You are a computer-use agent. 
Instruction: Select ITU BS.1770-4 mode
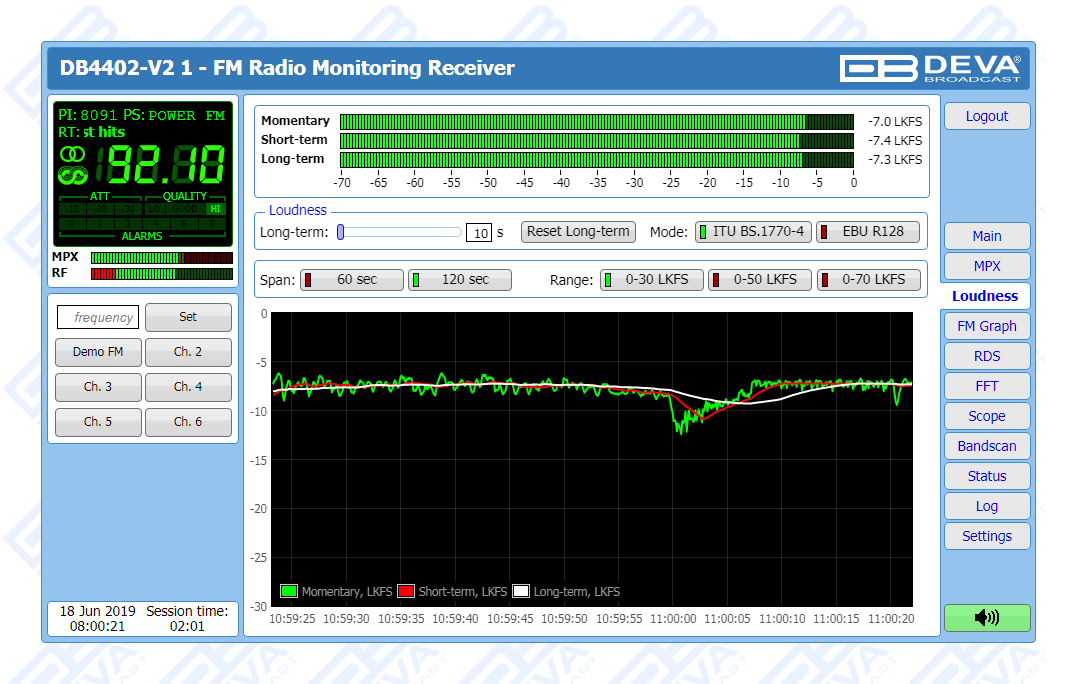coord(753,231)
